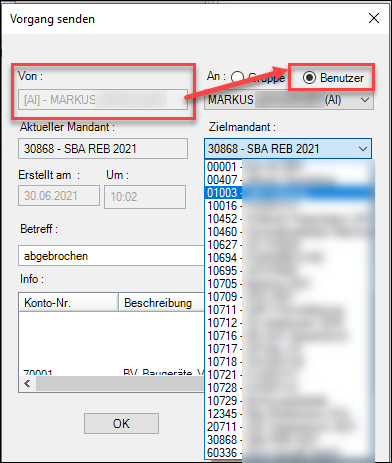The height and width of the screenshot is (463, 392).
Task: Choose entry 10694 in the list
Action: click(289, 258)
